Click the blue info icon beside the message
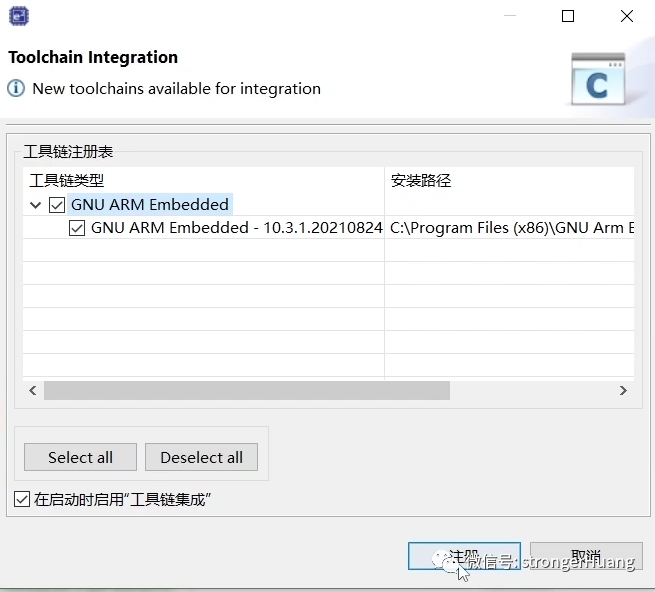The width and height of the screenshot is (655, 592). 16,88
